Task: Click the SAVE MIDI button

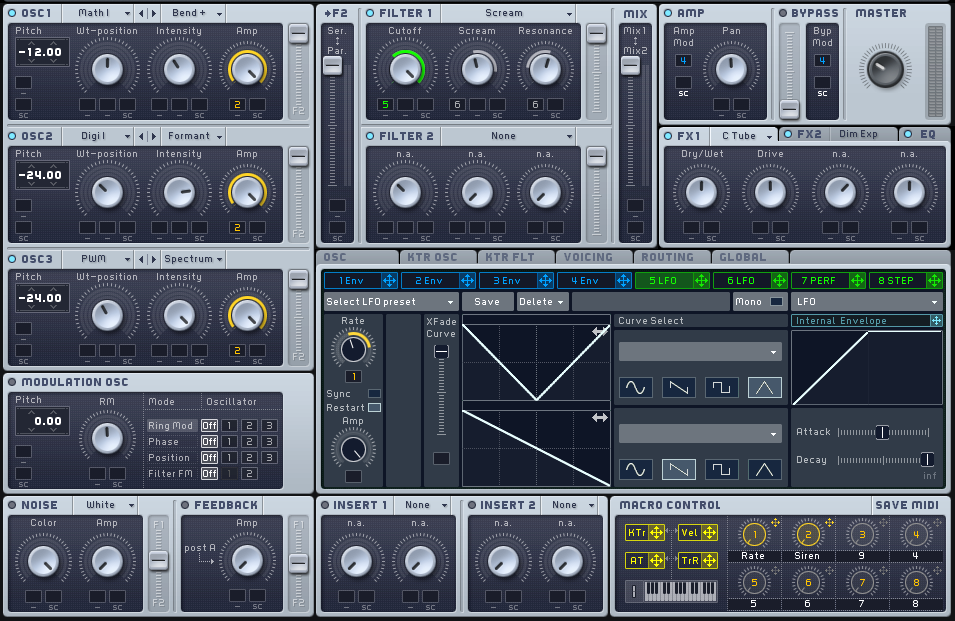Action: [x=907, y=505]
